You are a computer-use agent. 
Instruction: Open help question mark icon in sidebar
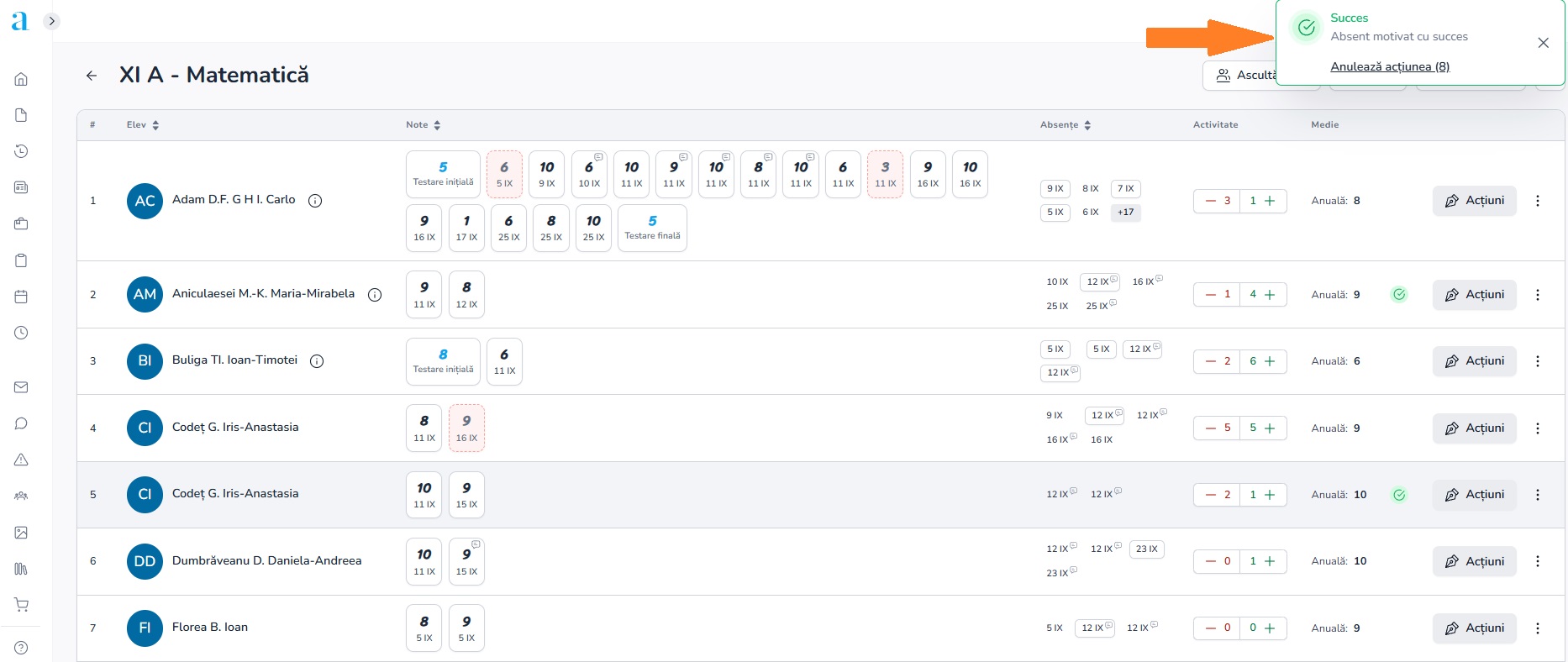pyautogui.click(x=21, y=648)
